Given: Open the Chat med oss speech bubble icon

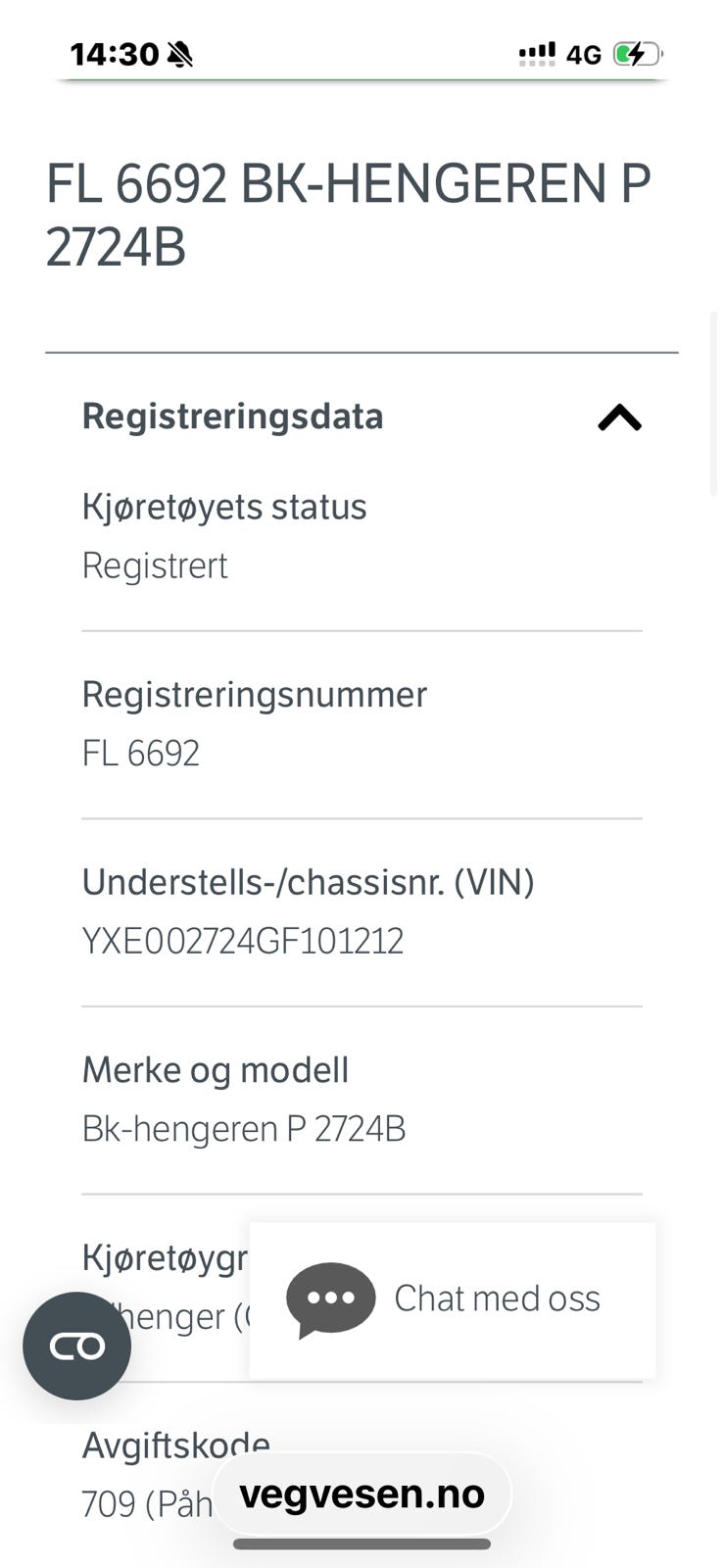Looking at the screenshot, I should click(x=330, y=1300).
